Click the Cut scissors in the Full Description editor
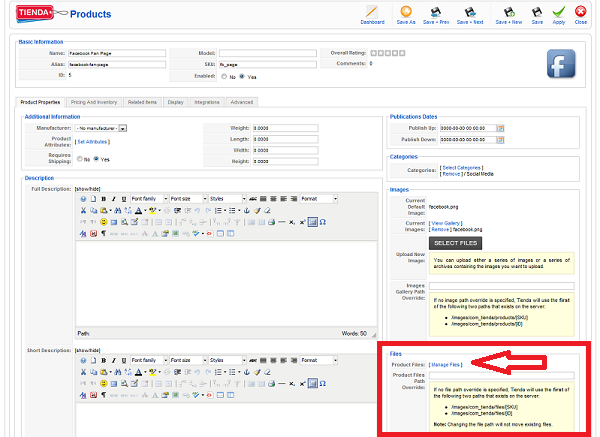The width and height of the screenshot is (600, 437). tap(83, 210)
